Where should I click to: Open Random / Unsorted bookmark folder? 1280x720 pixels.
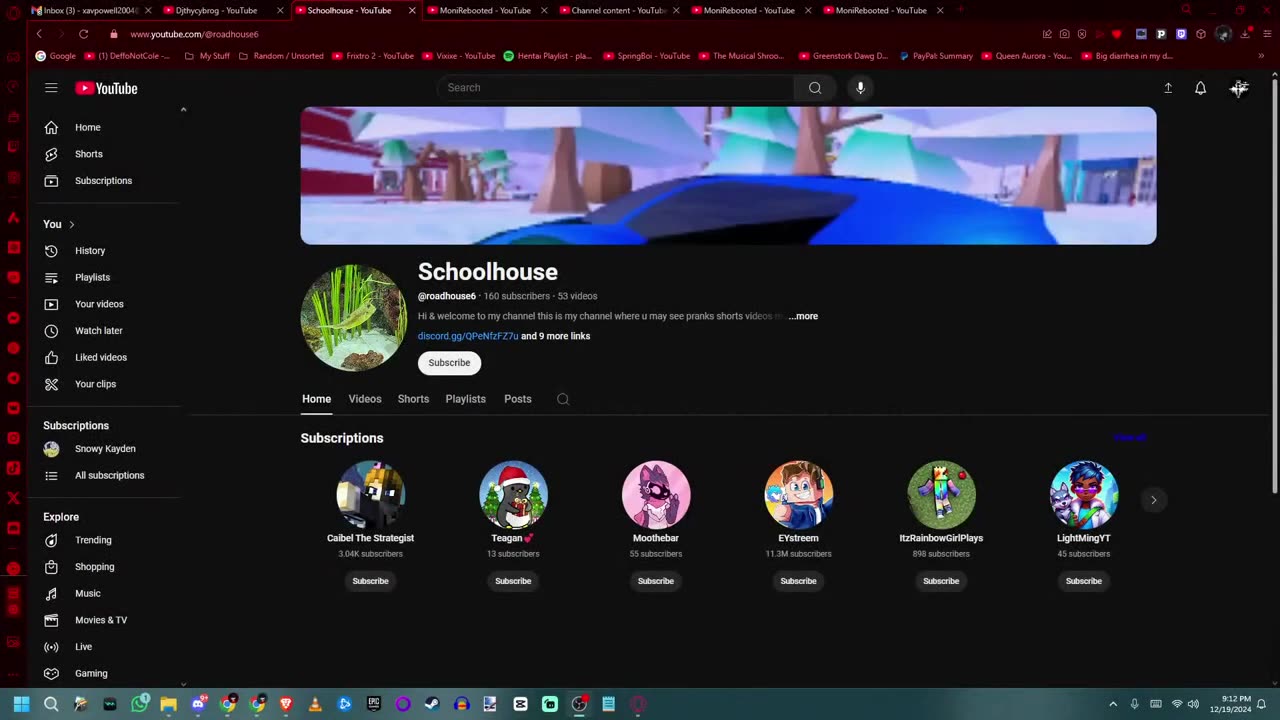(281, 56)
